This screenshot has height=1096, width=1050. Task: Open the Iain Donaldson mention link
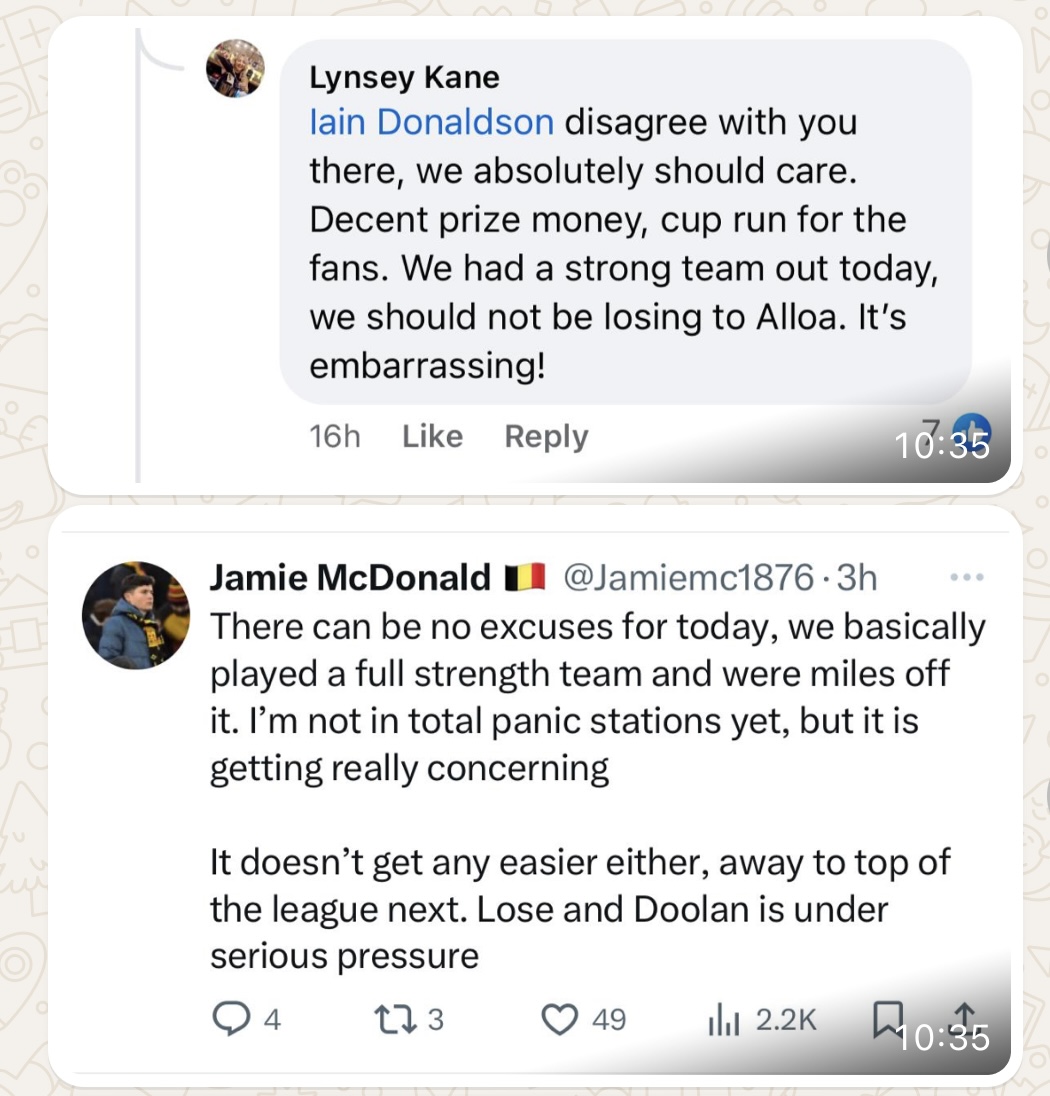(431, 122)
